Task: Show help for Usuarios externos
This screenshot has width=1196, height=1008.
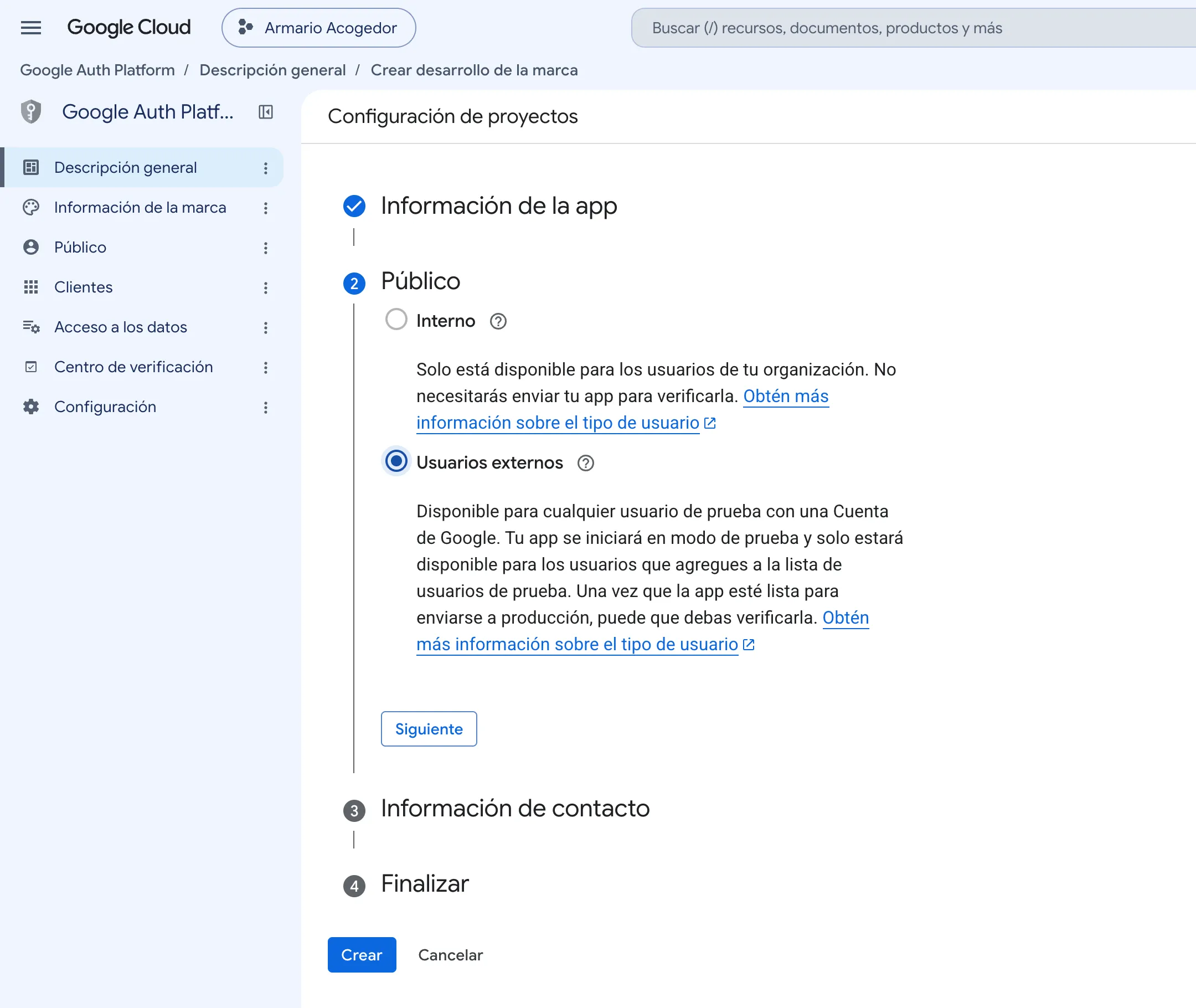Action: click(585, 463)
